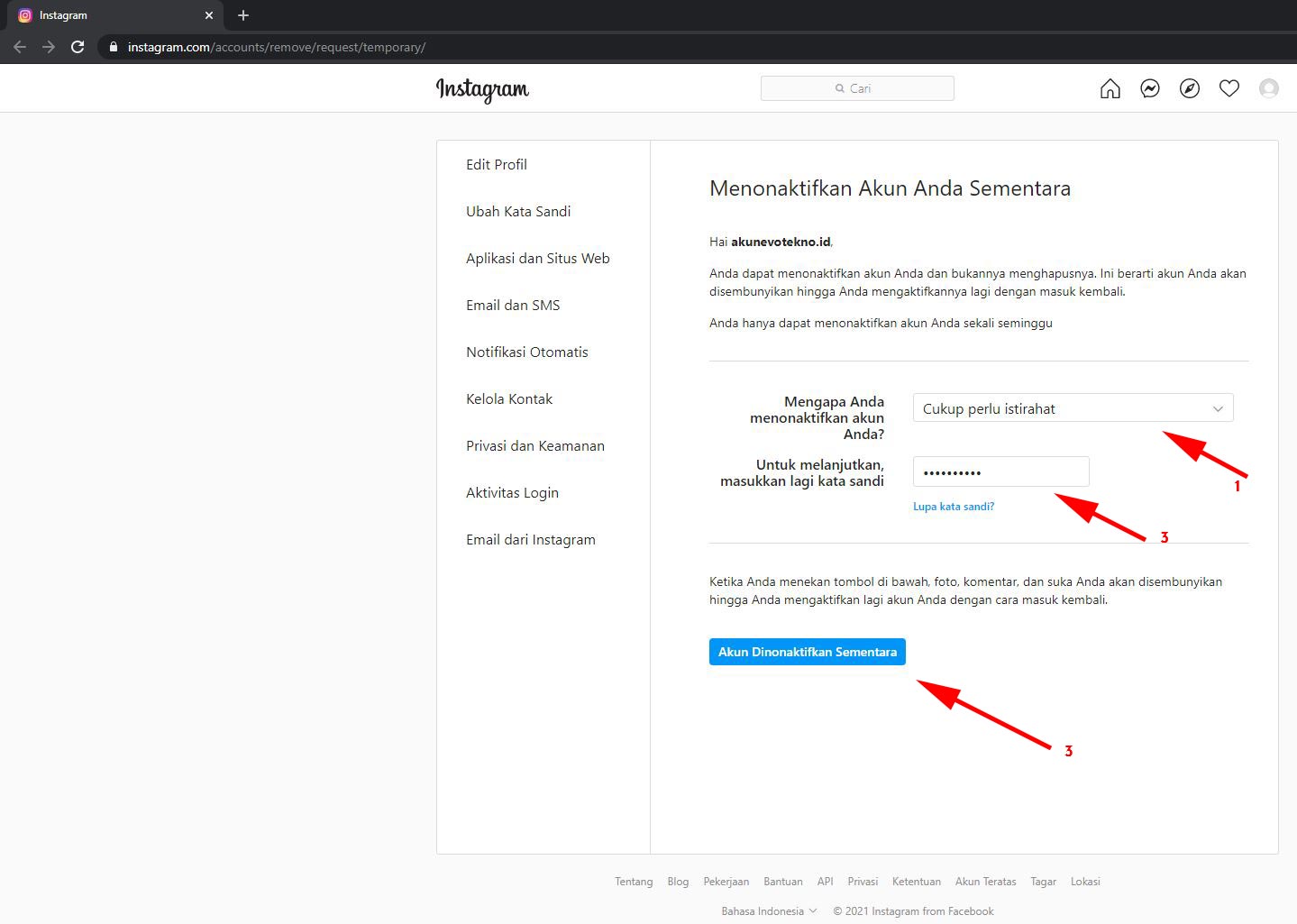This screenshot has height=924, width=1297.
Task: Open activity heart icon
Action: click(x=1229, y=88)
